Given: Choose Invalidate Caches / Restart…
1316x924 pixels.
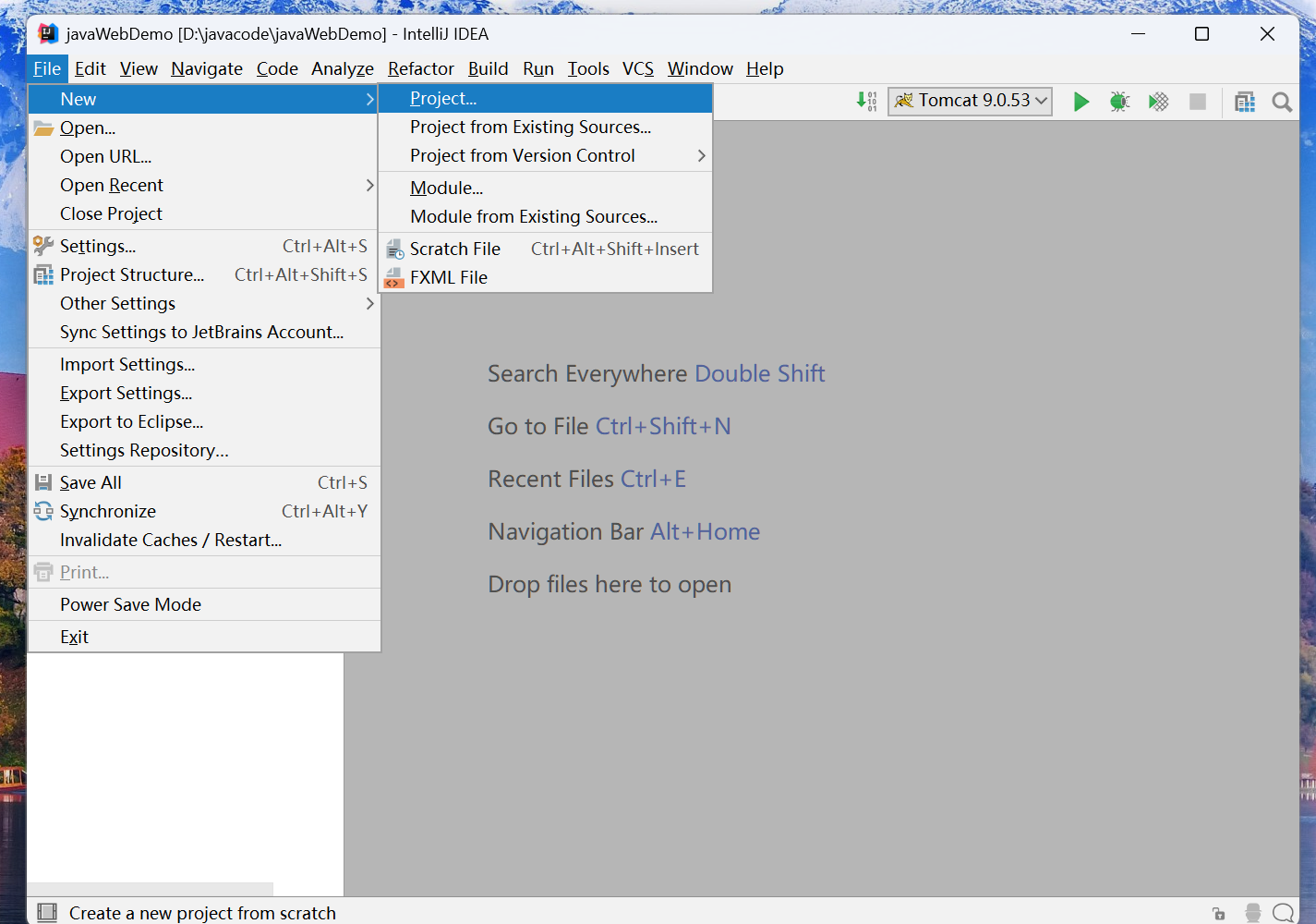Looking at the screenshot, I should pyautogui.click(x=204, y=540).
